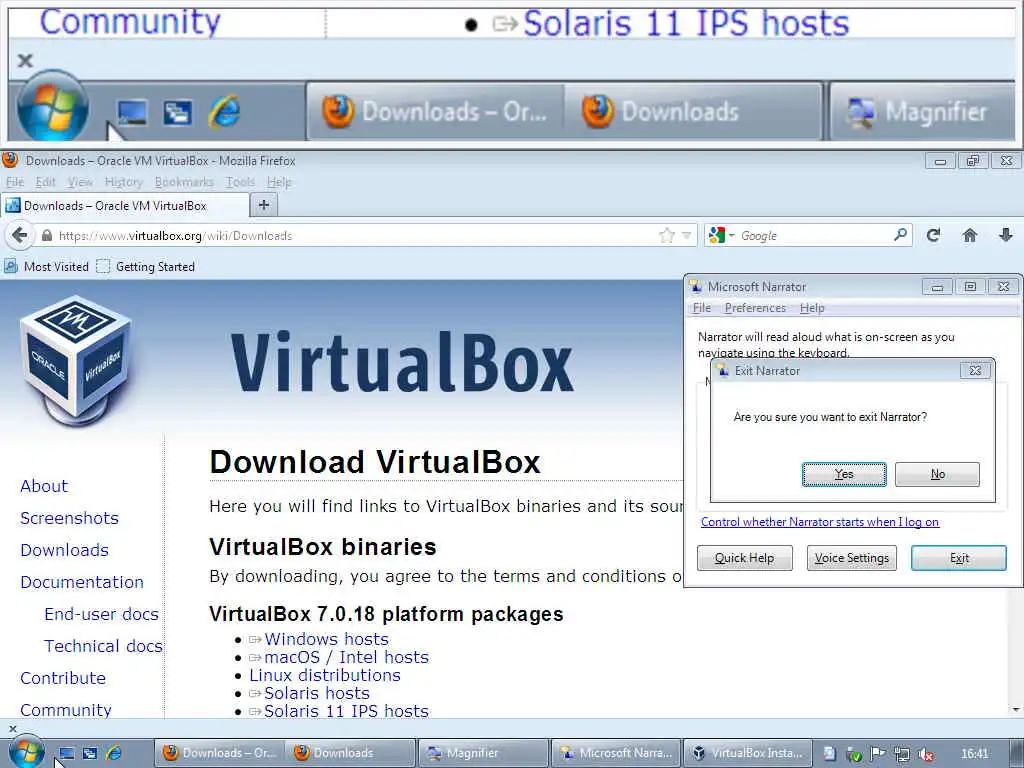This screenshot has height=768, width=1024.
Task: Click the VirtualBox cube logo
Action: click(x=76, y=360)
